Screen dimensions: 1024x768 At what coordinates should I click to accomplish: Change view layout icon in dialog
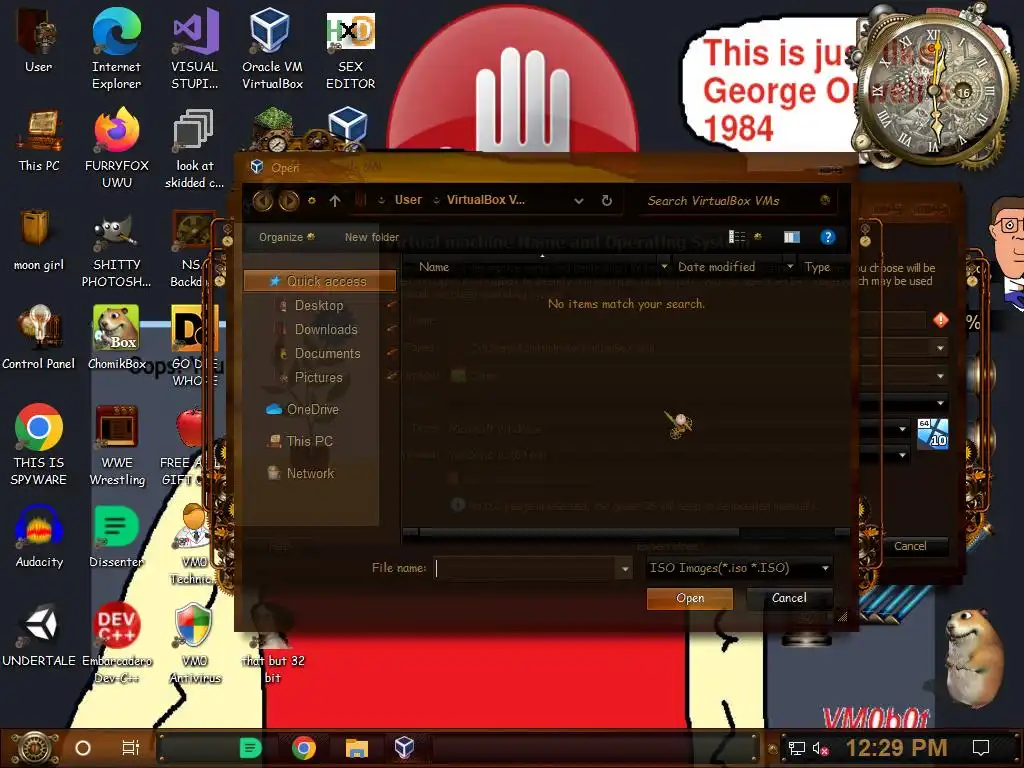[x=737, y=237]
